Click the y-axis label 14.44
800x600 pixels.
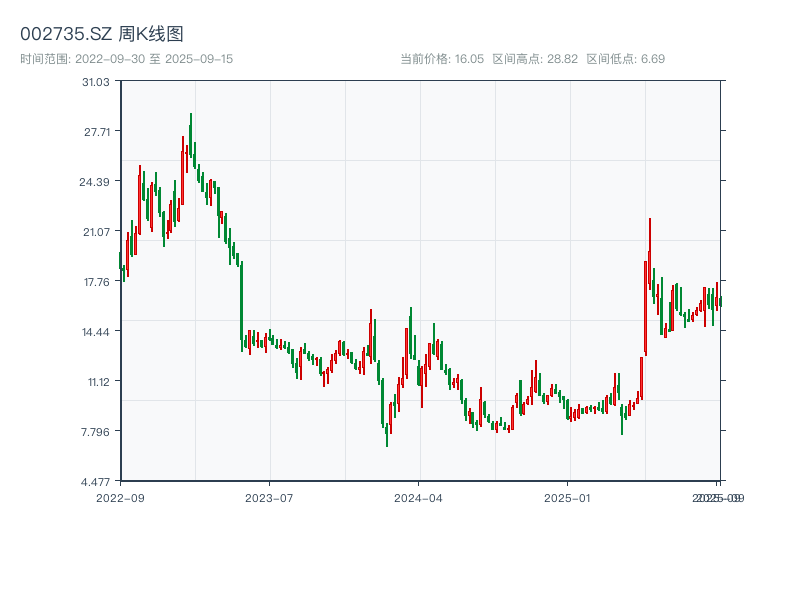coord(96,332)
